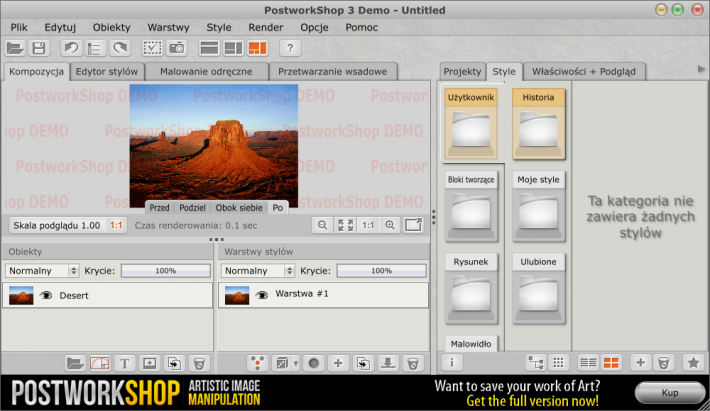710x411 pixels.
Task: Switch styles panel to list view icon
Action: pos(588,363)
